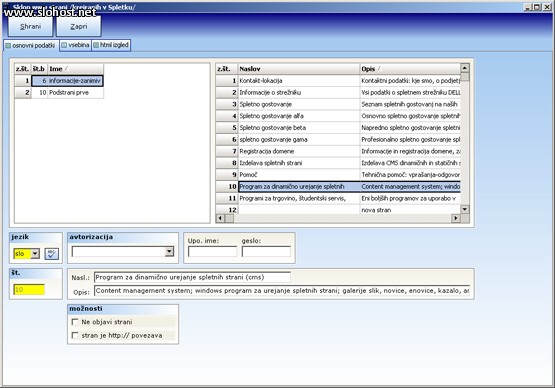Image resolution: width=555 pixels, height=388 pixels.
Task: Click the Zapri button
Action: [79, 26]
